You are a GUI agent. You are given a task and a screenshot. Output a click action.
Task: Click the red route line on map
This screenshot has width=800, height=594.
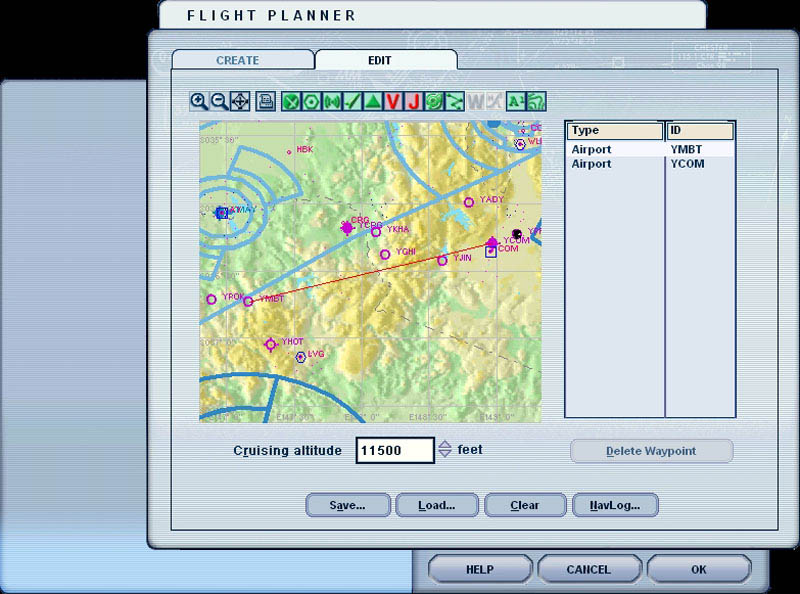[370, 274]
